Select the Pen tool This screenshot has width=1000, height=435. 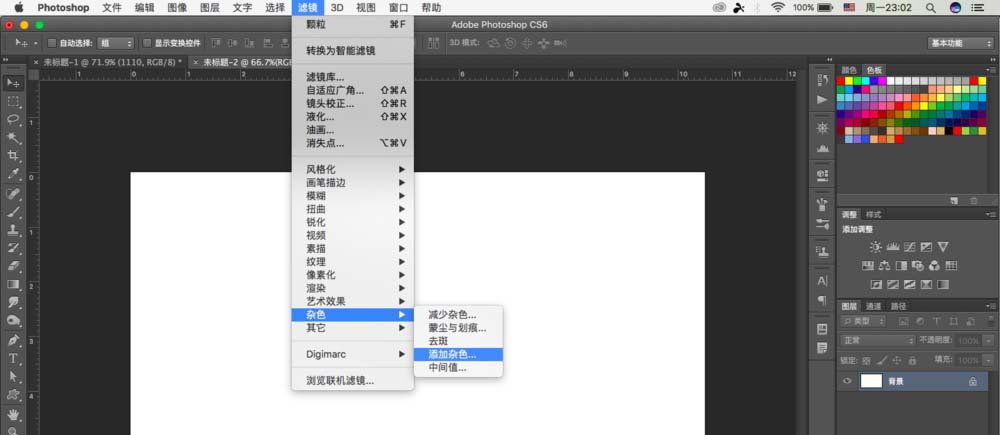[x=13, y=340]
